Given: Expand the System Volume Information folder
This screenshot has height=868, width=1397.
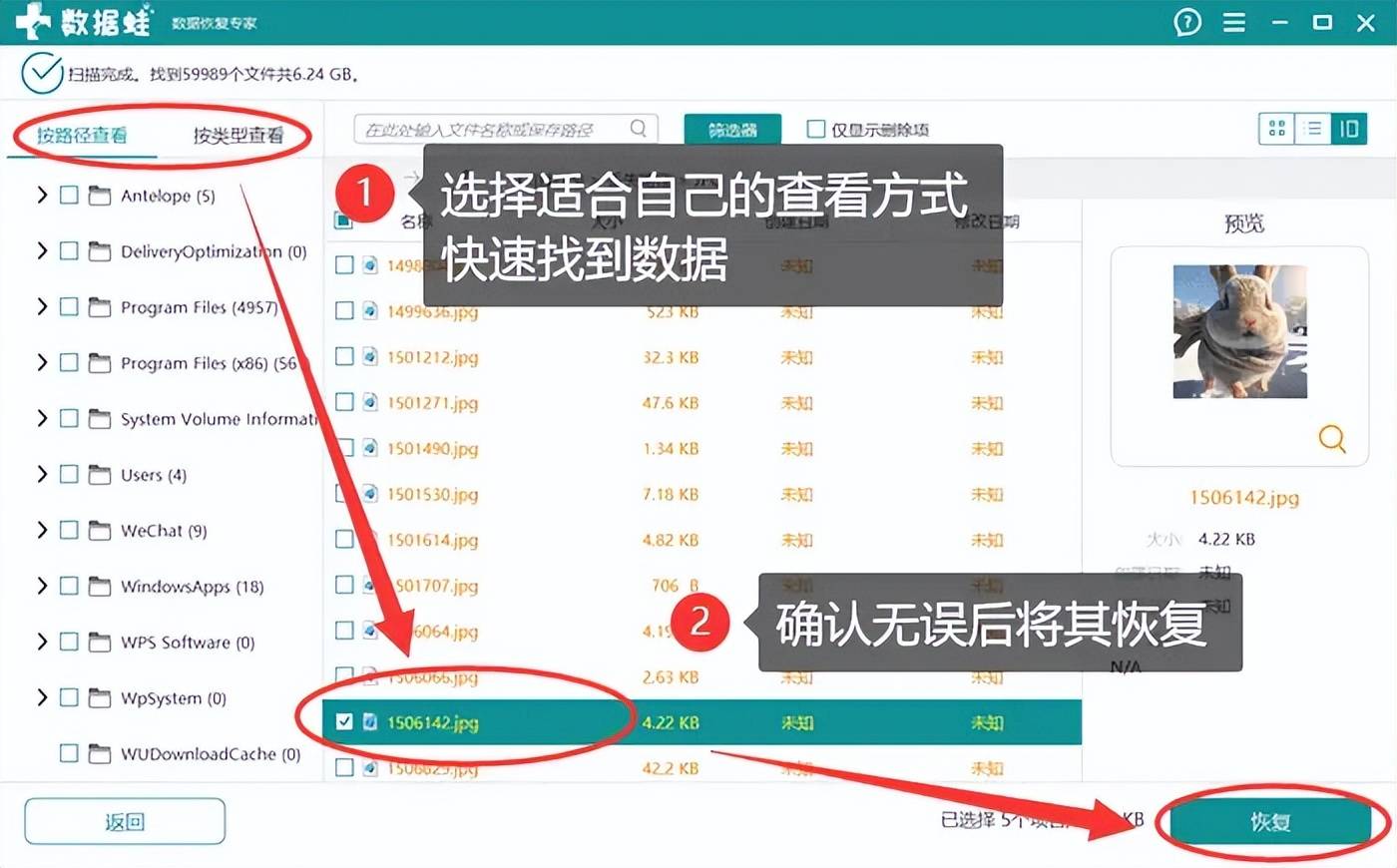Looking at the screenshot, I should point(42,419).
